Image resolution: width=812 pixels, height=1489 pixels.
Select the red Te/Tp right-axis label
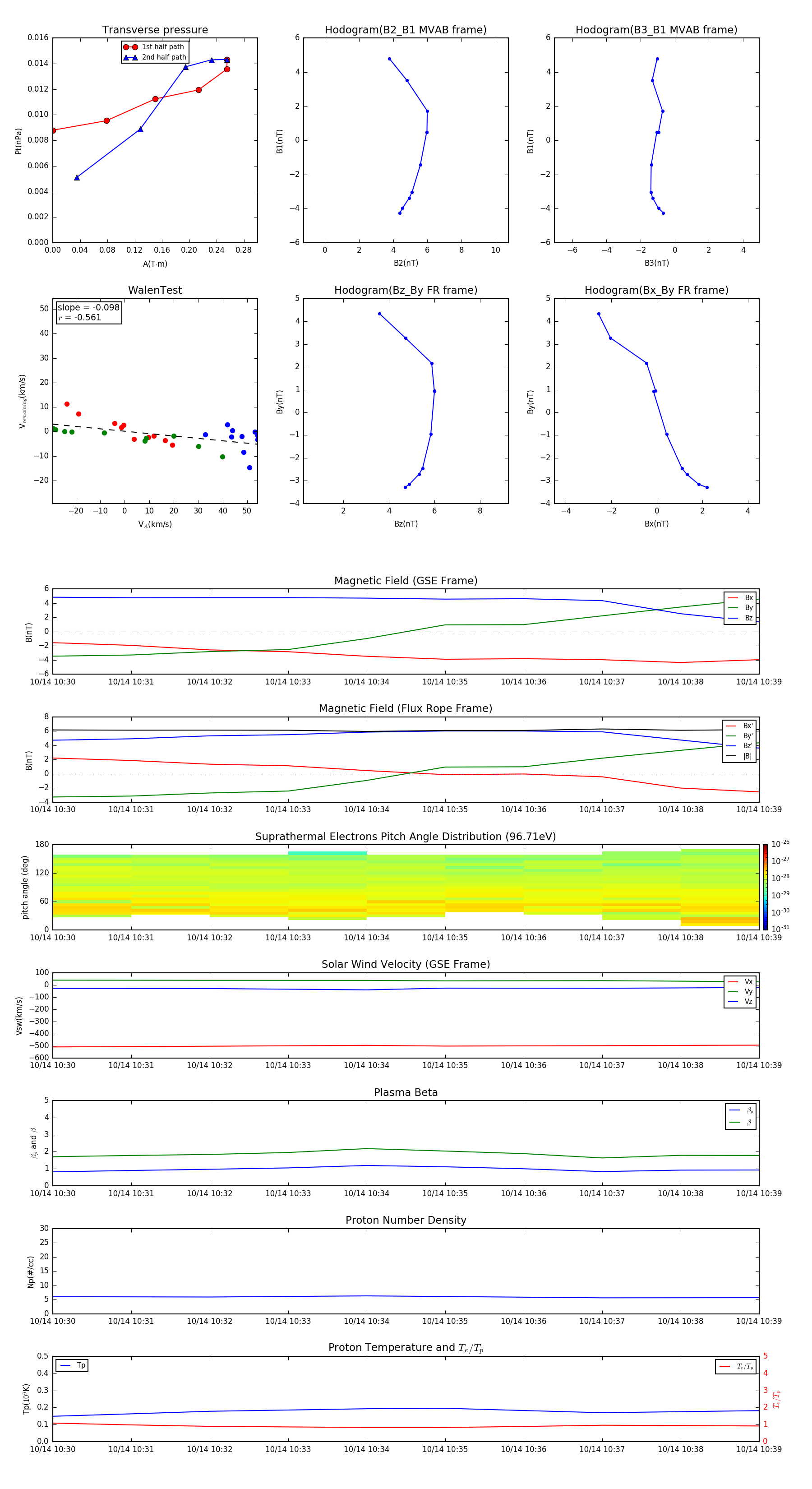click(x=777, y=1399)
